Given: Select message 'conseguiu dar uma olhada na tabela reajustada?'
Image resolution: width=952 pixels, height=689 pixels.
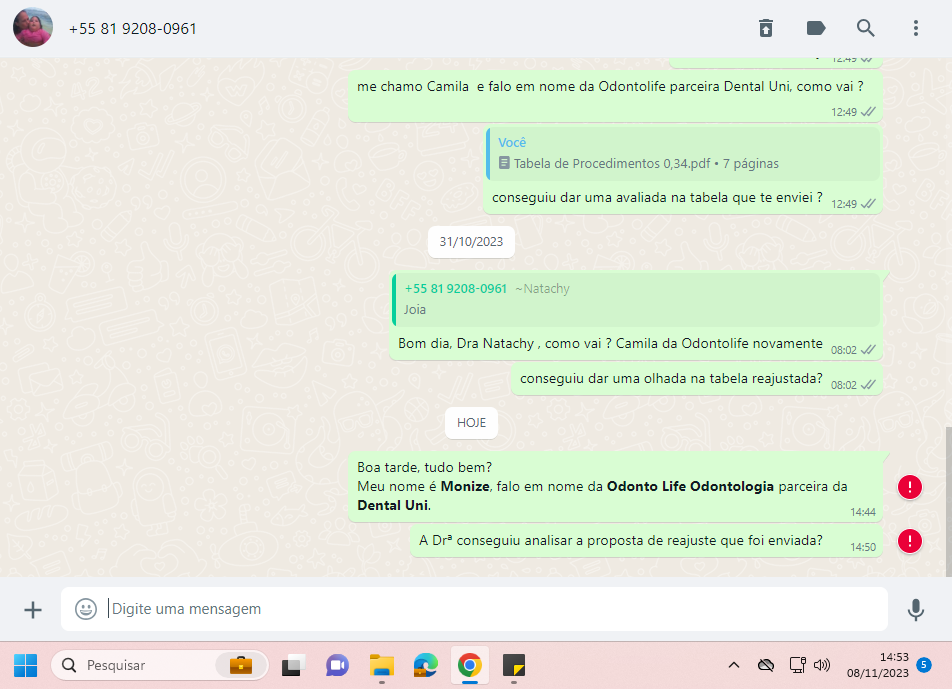Looking at the screenshot, I should click(x=696, y=378).
